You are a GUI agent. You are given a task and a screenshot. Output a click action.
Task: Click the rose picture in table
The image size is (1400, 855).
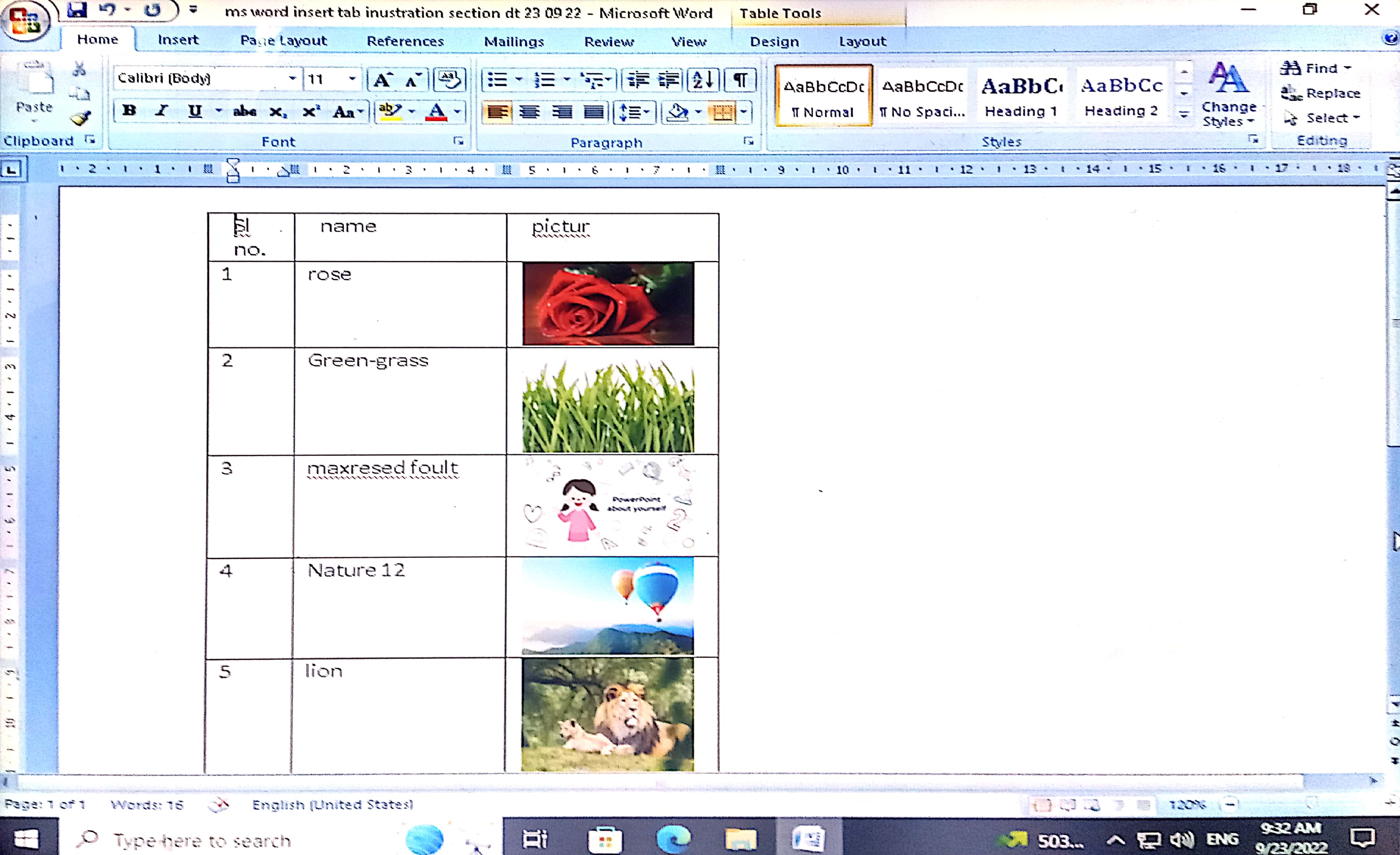pyautogui.click(x=608, y=304)
